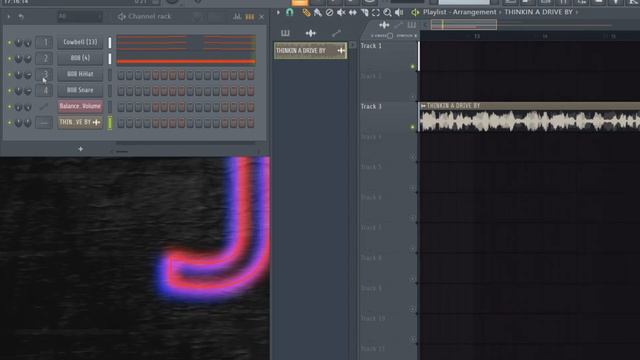The height and width of the screenshot is (360, 640).
Task: Open the THIN..VE BY audio channel
Action: [x=80, y=122]
